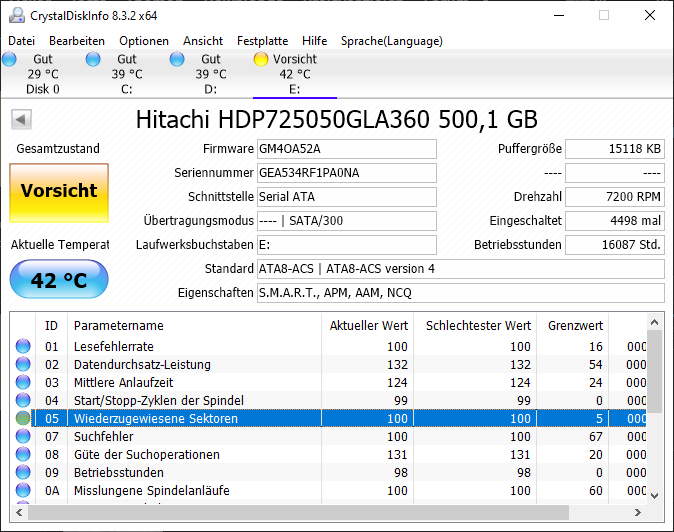Click scroll up arrow of attribute list
The image size is (674, 532).
(x=655, y=322)
